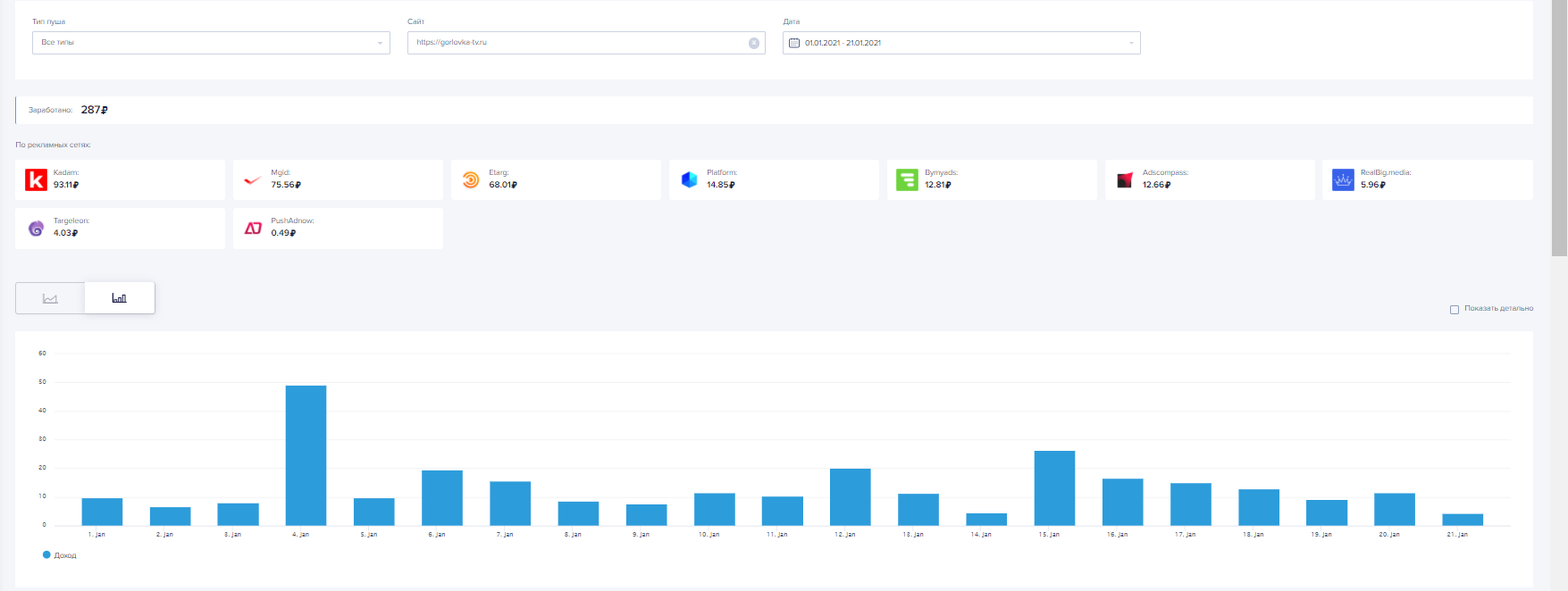Enable the Показать детально checkbox
The image size is (1568, 591).
pos(1455,309)
